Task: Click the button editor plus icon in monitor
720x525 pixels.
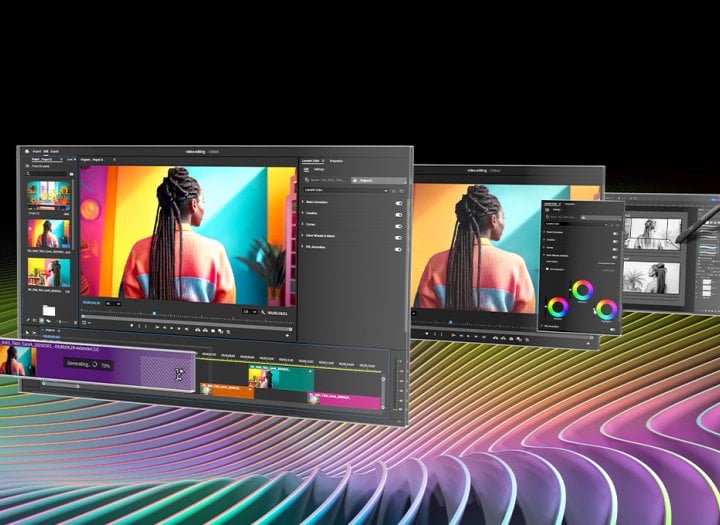Action: click(287, 335)
